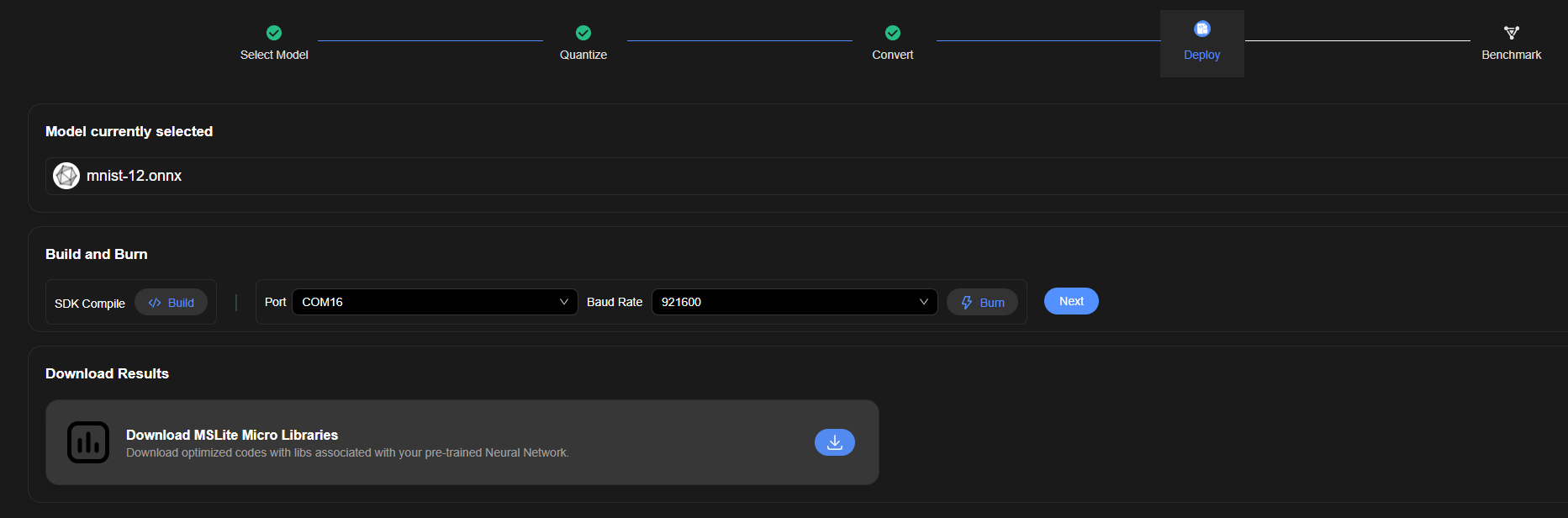1568x518 pixels.
Task: Click the blue download arrow icon
Action: (835, 442)
